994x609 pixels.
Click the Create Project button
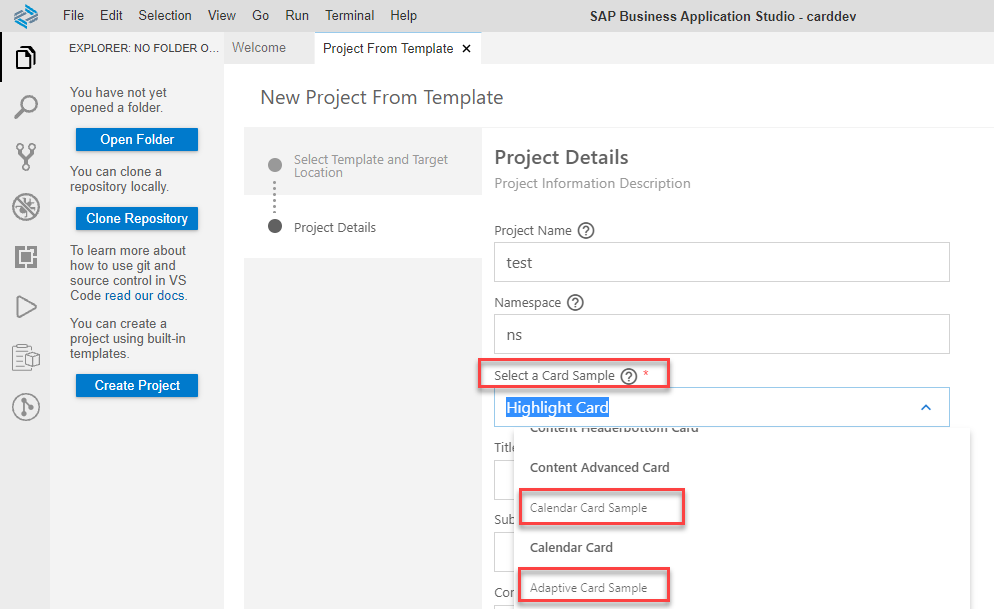[x=137, y=385]
